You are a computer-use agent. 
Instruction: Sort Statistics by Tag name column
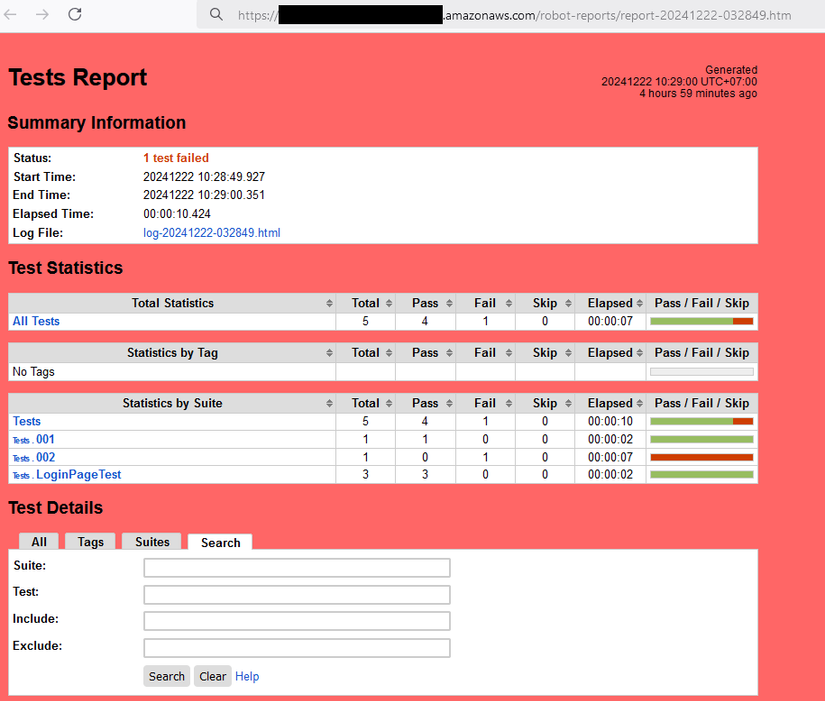[x=172, y=353]
